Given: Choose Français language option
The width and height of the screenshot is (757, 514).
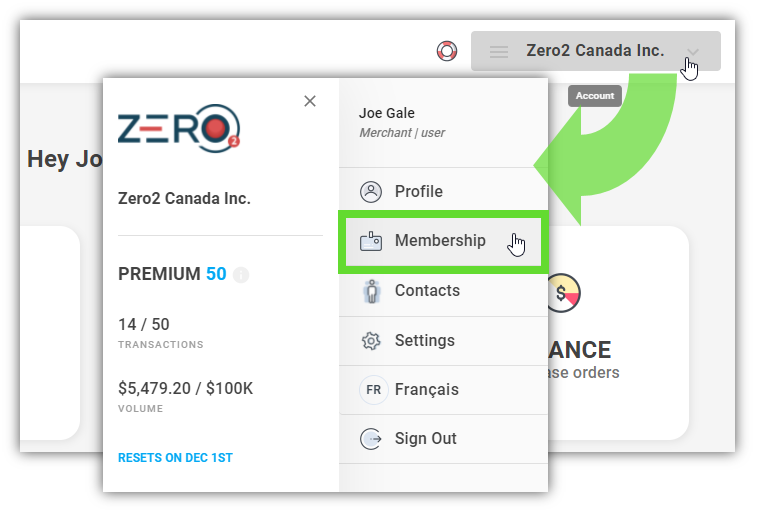Looking at the screenshot, I should pos(443,389).
